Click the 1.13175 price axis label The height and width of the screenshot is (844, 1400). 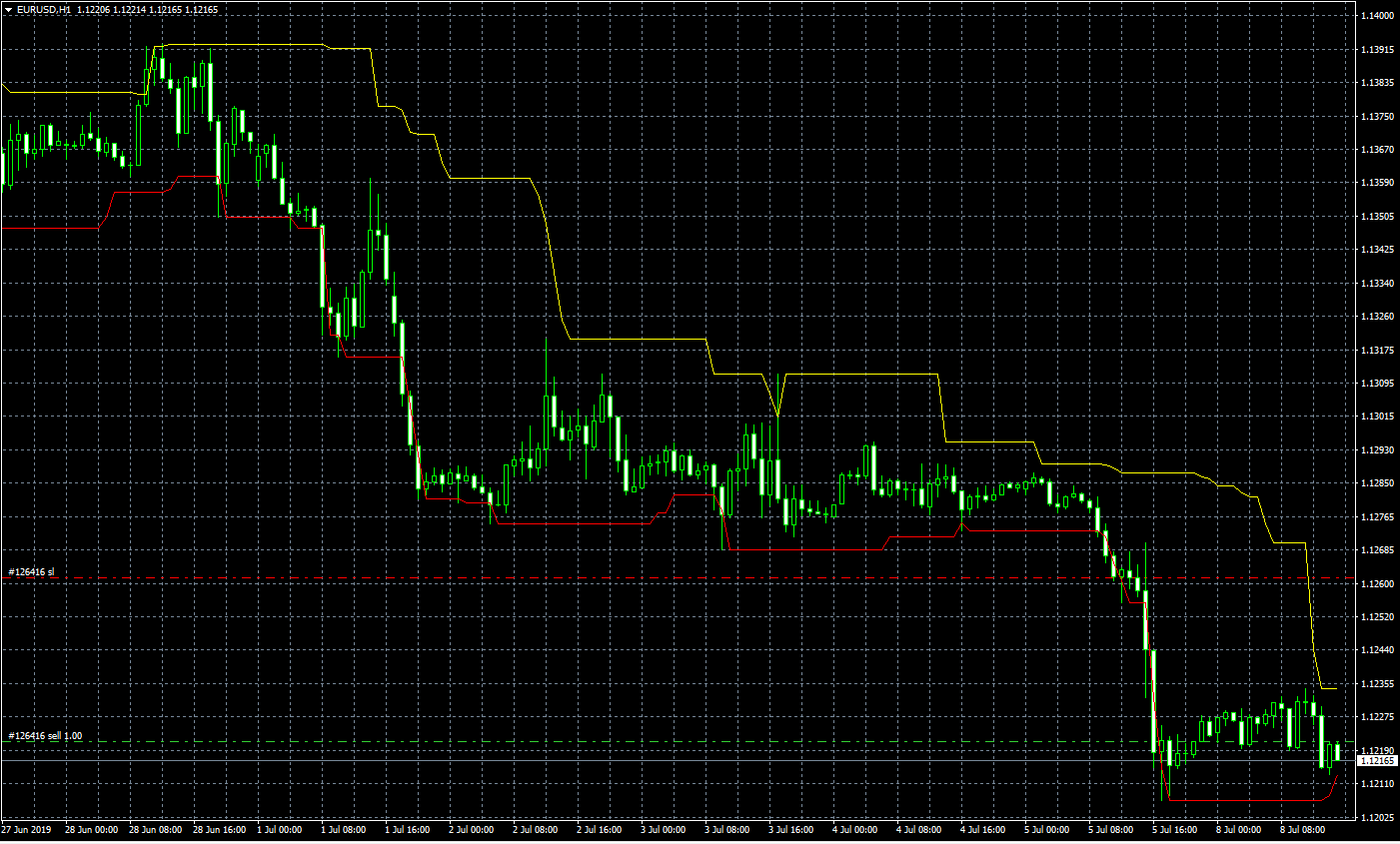click(1377, 351)
